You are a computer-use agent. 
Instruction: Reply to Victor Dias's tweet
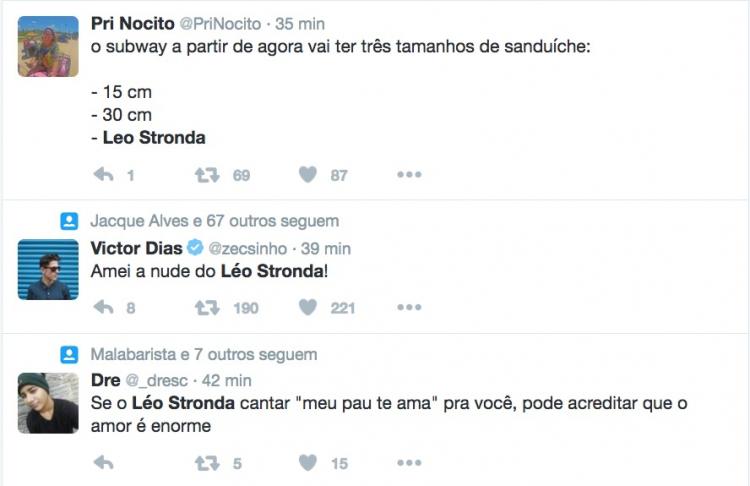click(102, 308)
